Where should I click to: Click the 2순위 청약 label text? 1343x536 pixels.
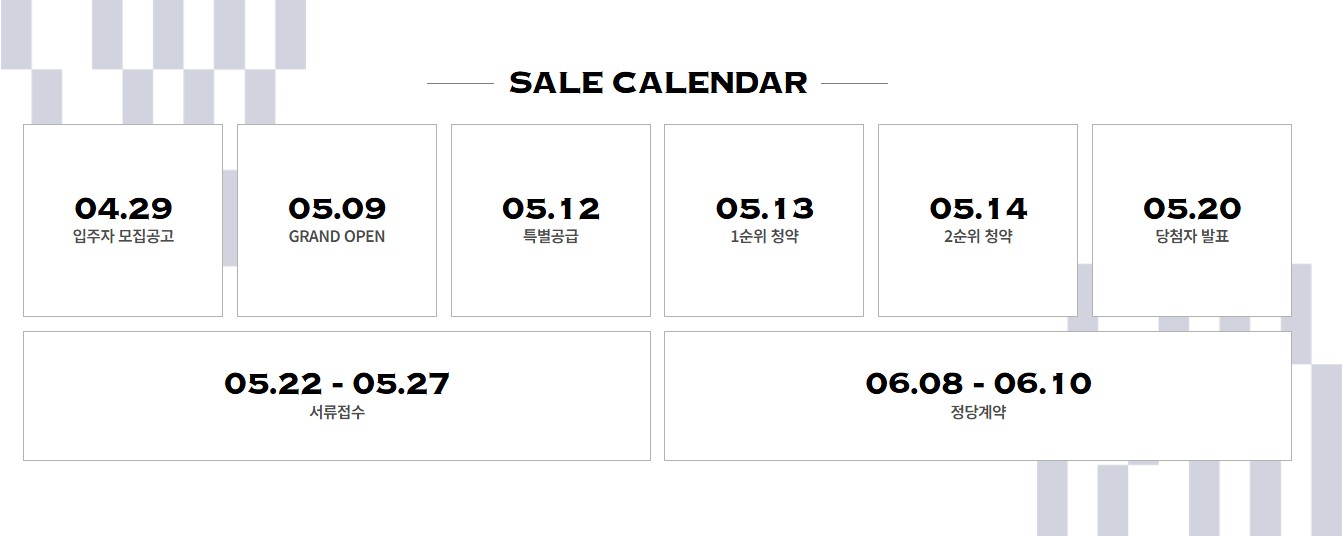(x=978, y=237)
